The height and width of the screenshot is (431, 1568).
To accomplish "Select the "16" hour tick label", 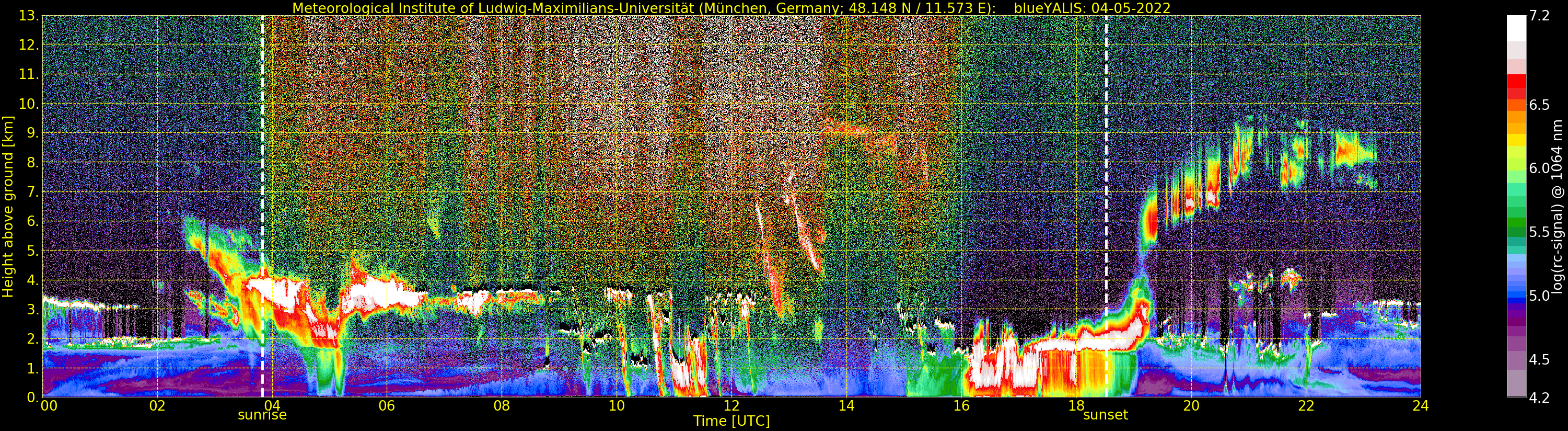I will point(961,405).
